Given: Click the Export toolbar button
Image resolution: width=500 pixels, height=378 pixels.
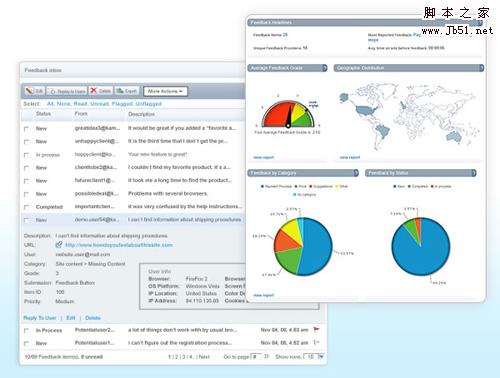Looking at the screenshot, I should (x=126, y=91).
